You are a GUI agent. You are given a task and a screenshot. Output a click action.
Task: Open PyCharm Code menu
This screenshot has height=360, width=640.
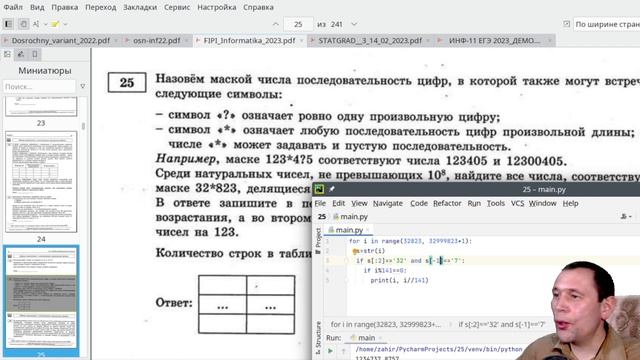pyautogui.click(x=419, y=203)
